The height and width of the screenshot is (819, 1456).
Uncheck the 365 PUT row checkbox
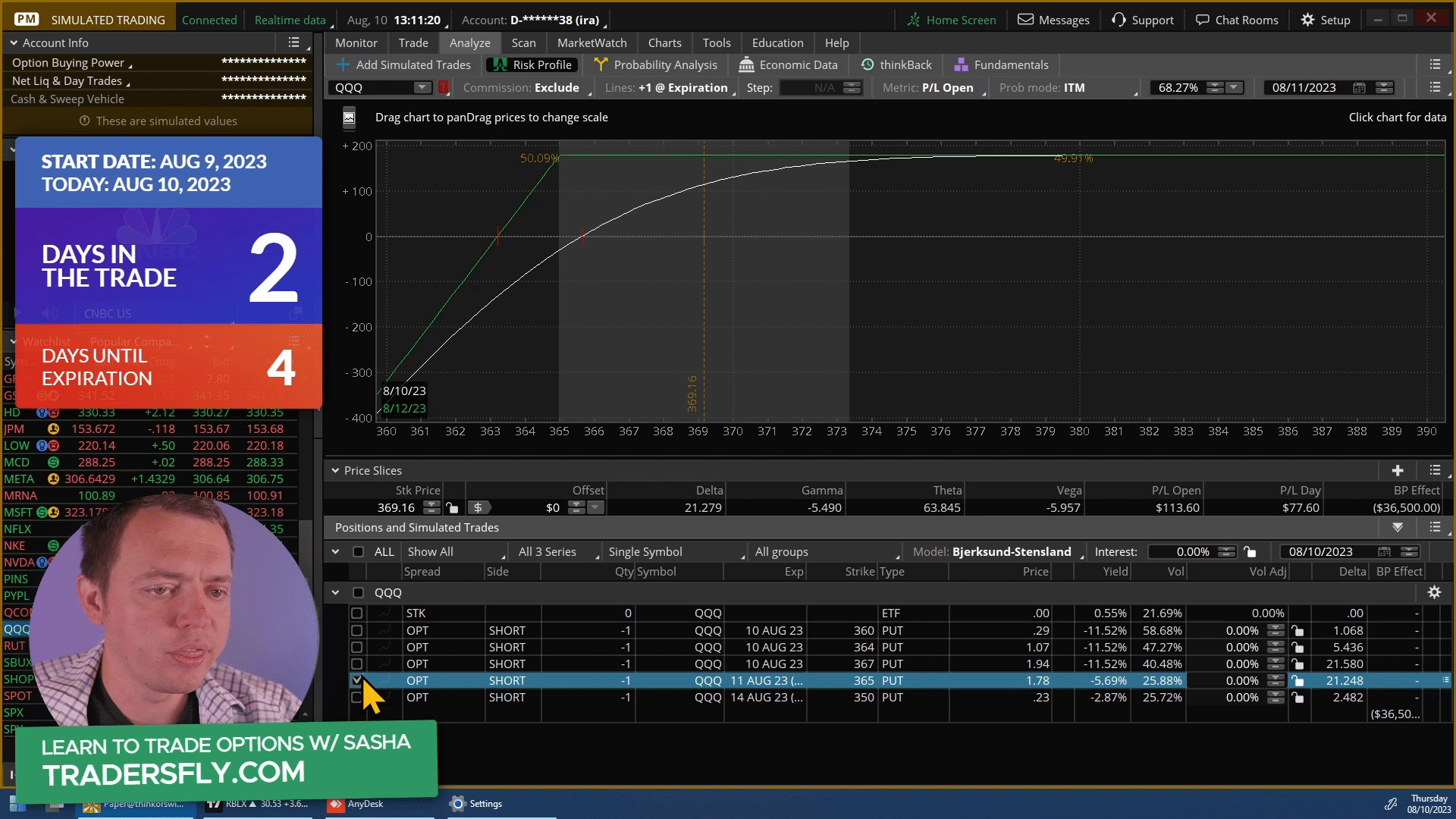356,681
